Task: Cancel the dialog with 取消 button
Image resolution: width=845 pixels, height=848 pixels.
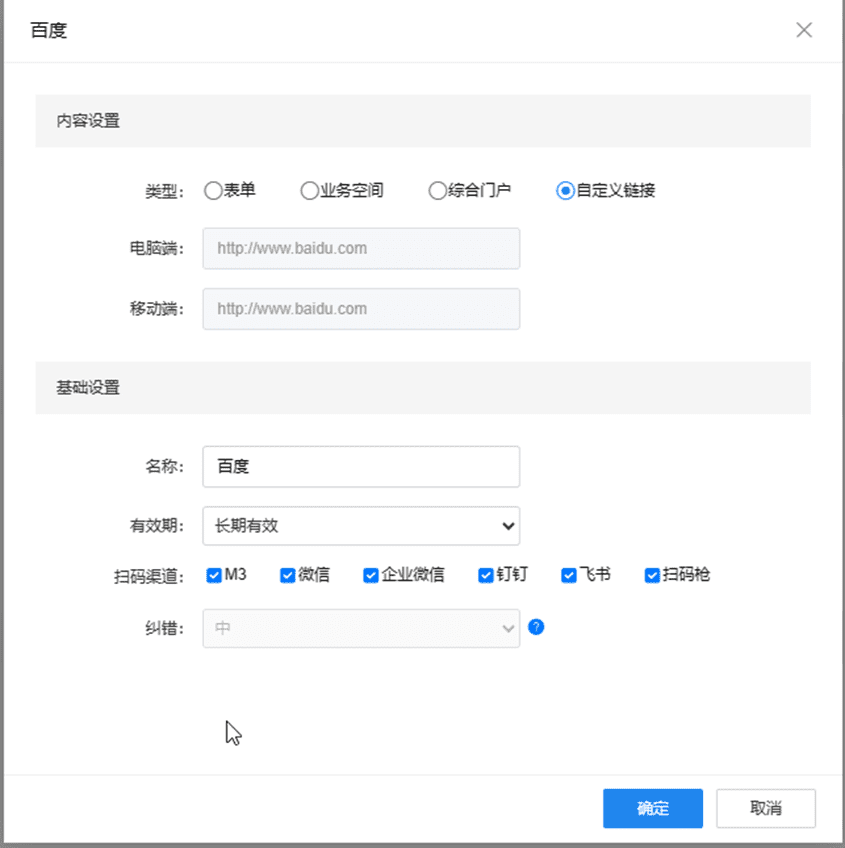Action: 766,809
